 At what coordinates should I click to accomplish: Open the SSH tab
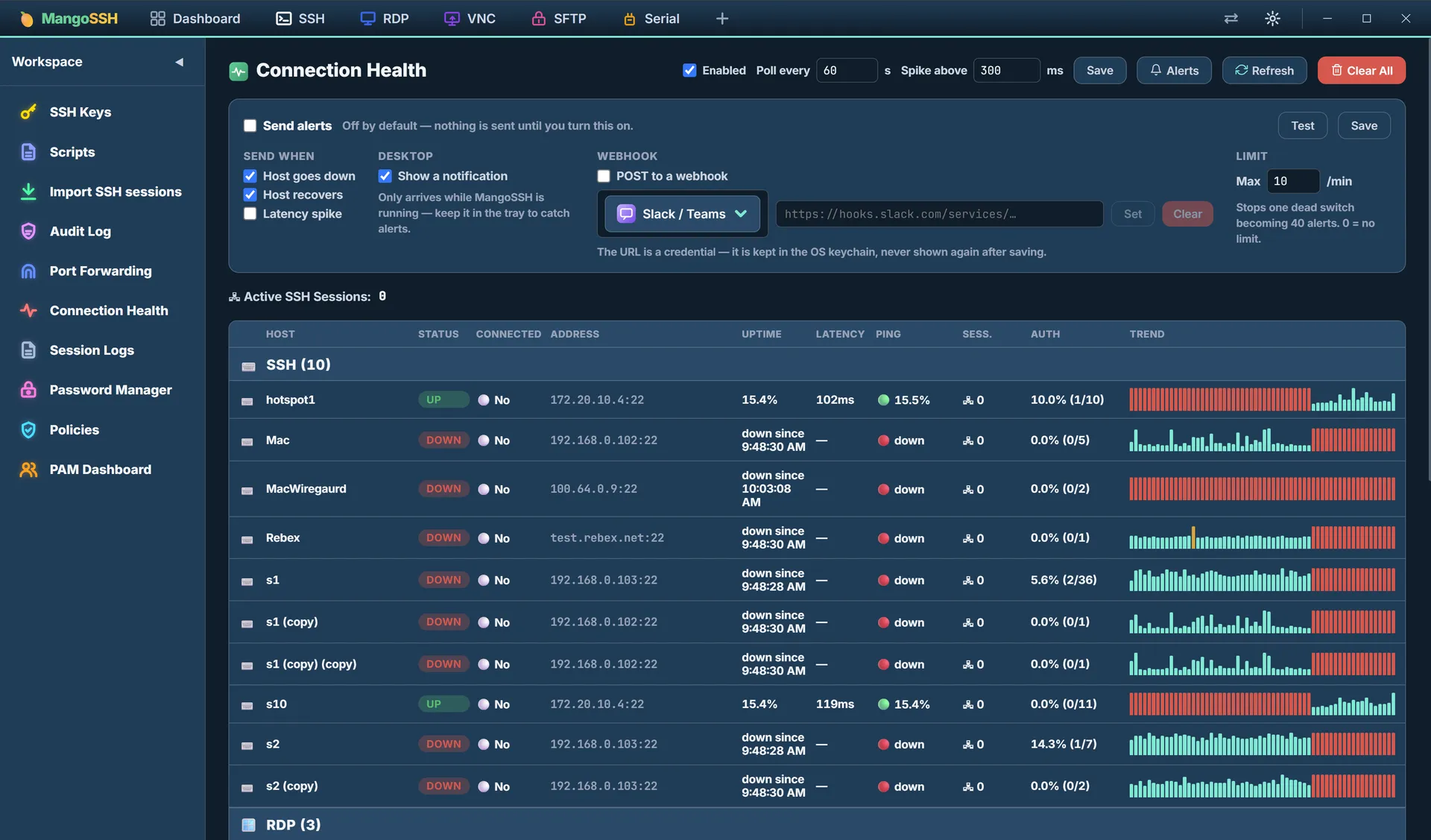point(300,19)
